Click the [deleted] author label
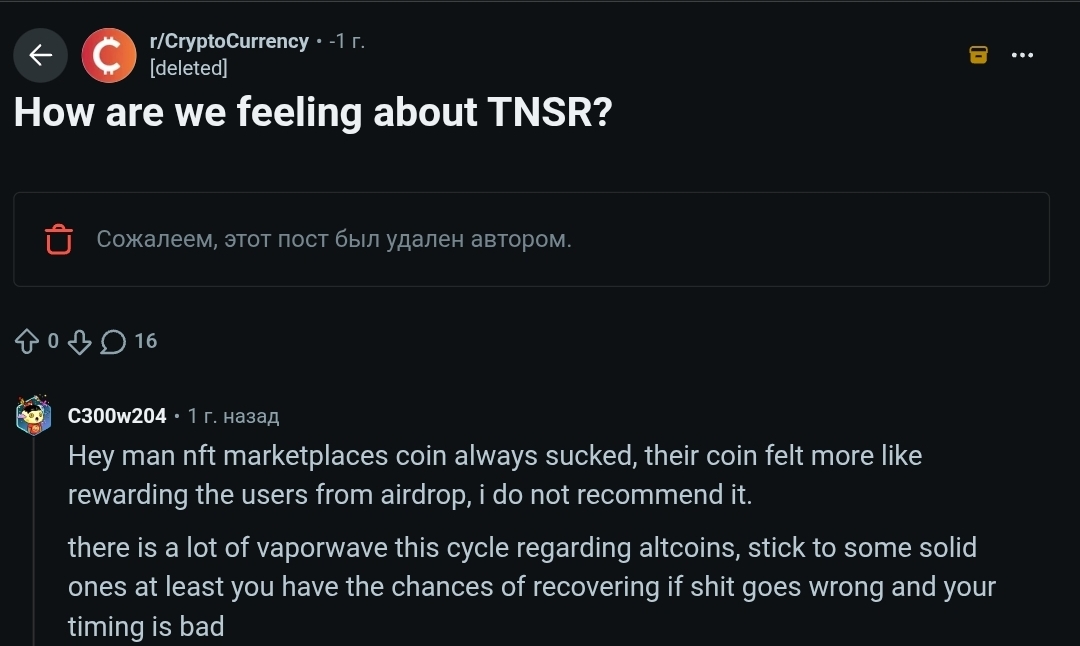This screenshot has width=1080, height=646. (x=188, y=68)
